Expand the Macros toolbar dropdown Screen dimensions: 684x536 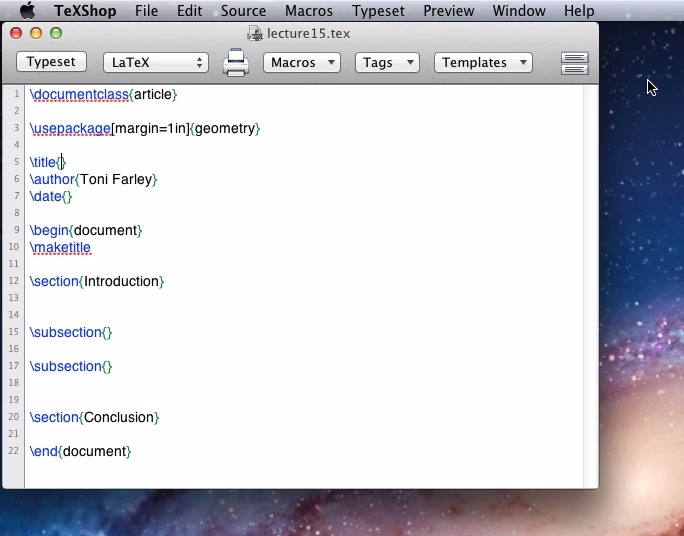click(301, 62)
